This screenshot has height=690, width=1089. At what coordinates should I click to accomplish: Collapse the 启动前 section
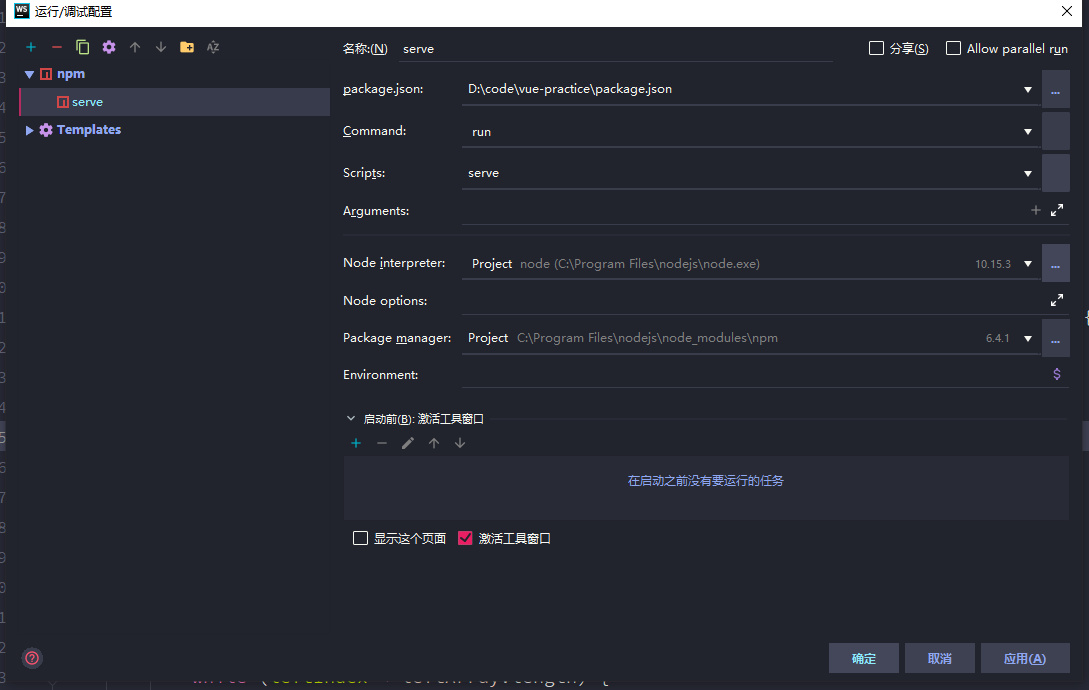tap(350, 418)
